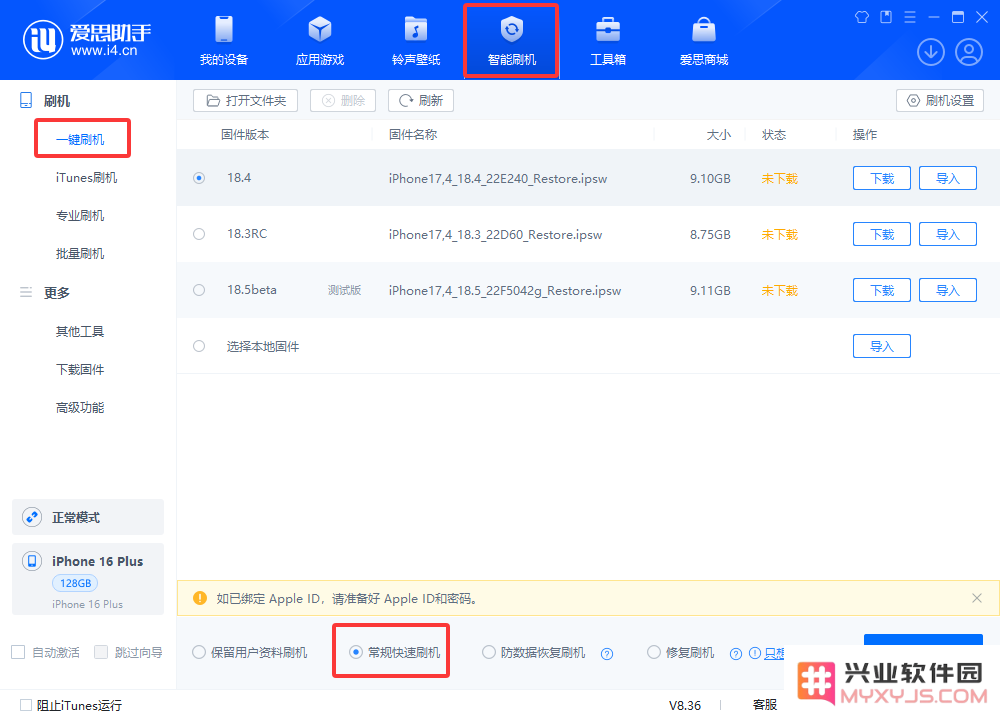This screenshot has height=720, width=1000.
Task: Click the skin theme shirt icon
Action: (862, 17)
